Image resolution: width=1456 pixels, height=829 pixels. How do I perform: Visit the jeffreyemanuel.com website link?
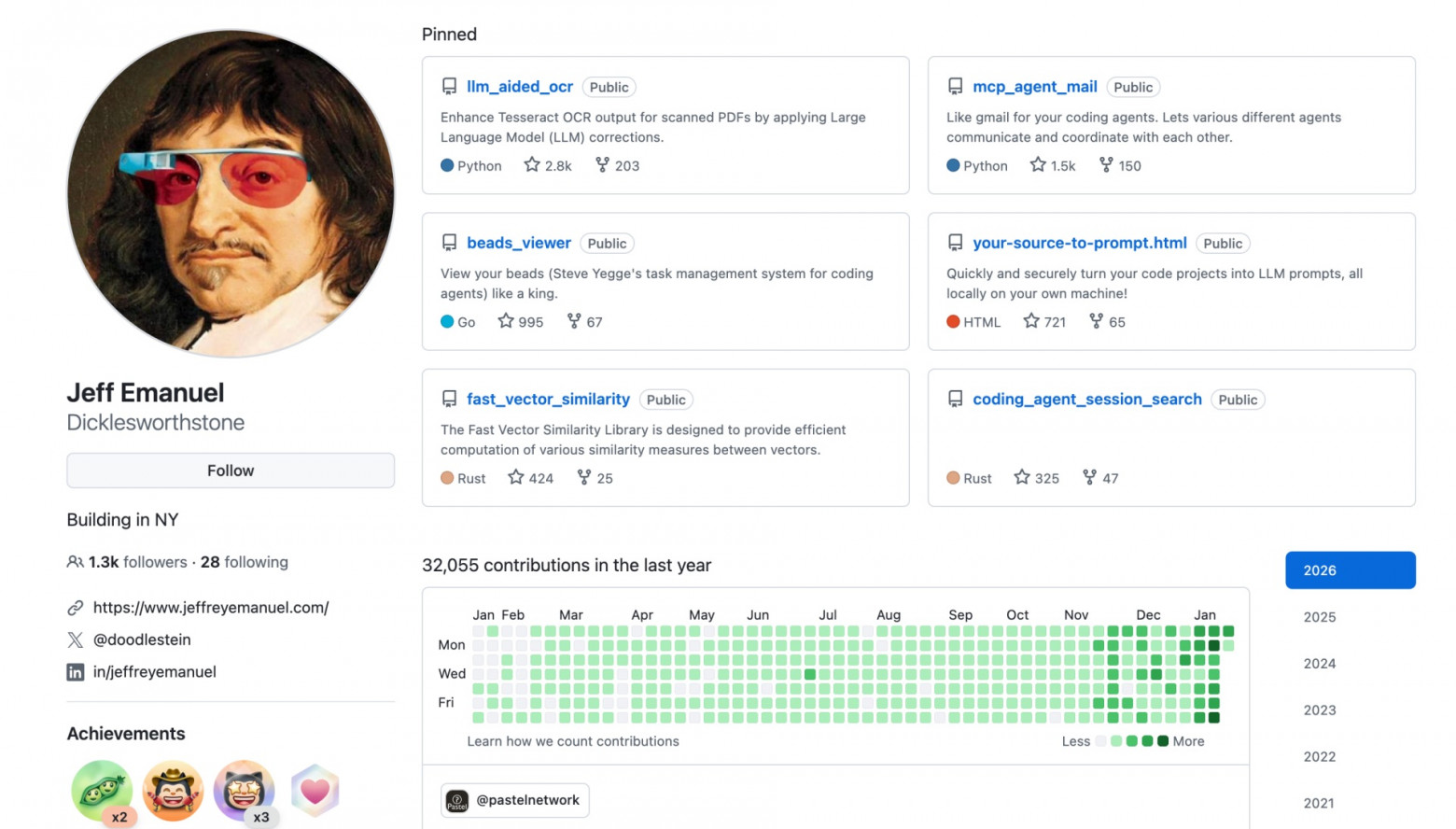[x=211, y=608]
